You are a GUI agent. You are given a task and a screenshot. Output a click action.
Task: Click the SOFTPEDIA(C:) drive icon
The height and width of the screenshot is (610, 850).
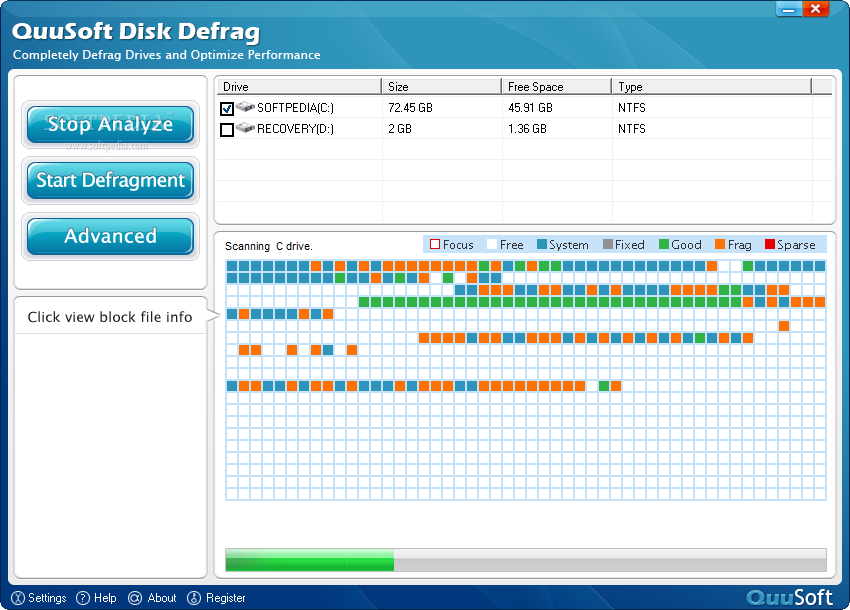click(246, 107)
